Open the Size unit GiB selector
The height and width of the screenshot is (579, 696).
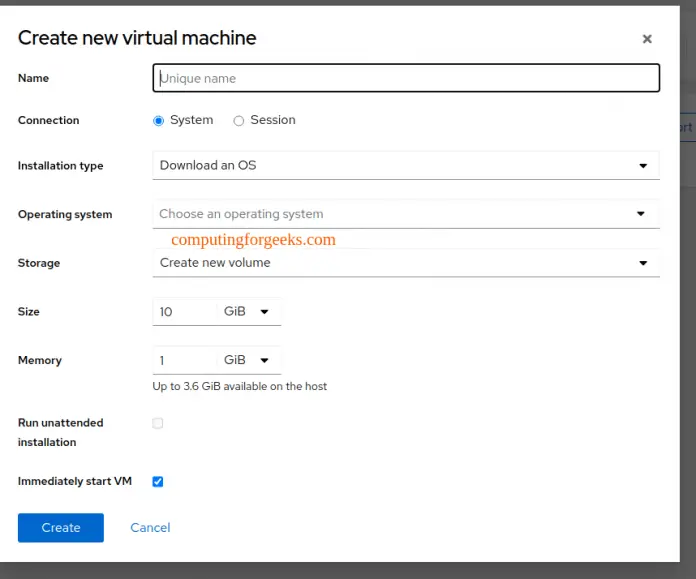pyautogui.click(x=240, y=312)
